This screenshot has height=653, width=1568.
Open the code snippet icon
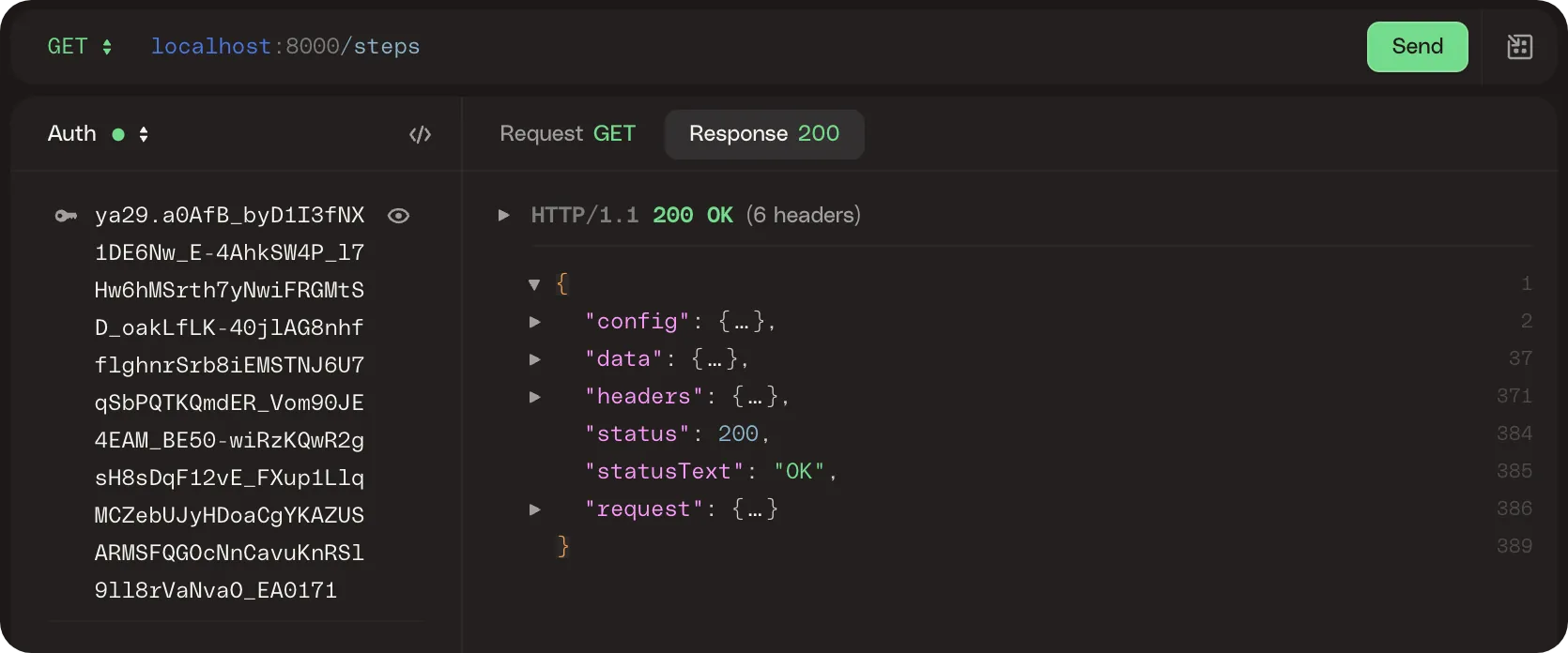[420, 134]
